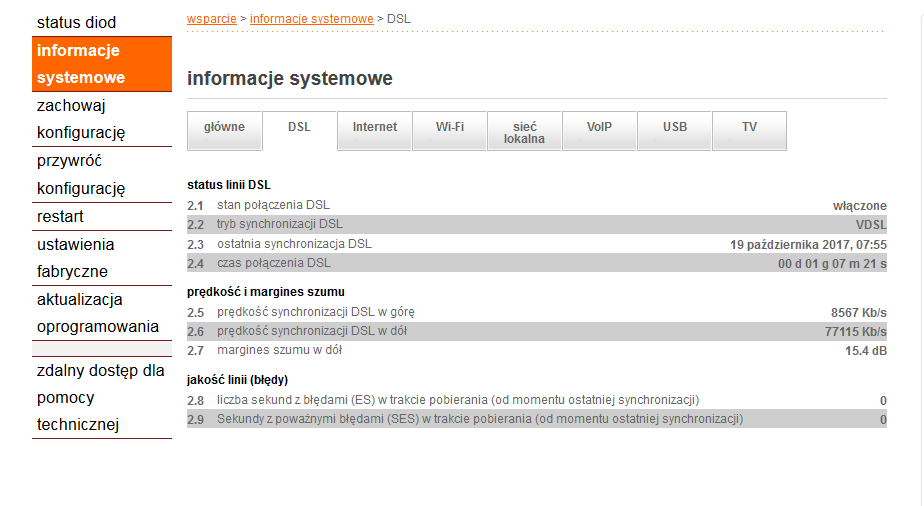Switch to the 'Wi-Fi' tab
Viewport: 924px width, 506px height.
450,128
